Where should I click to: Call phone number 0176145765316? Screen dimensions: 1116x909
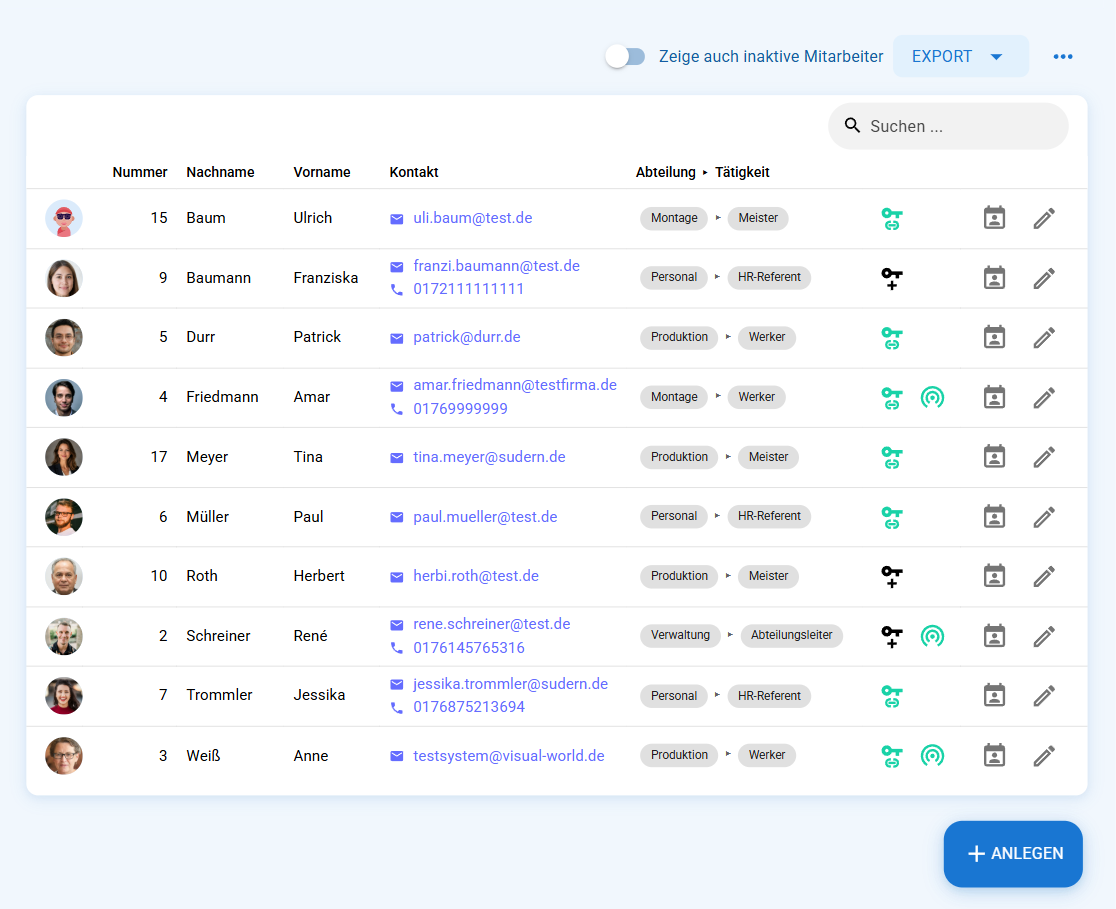pos(468,648)
